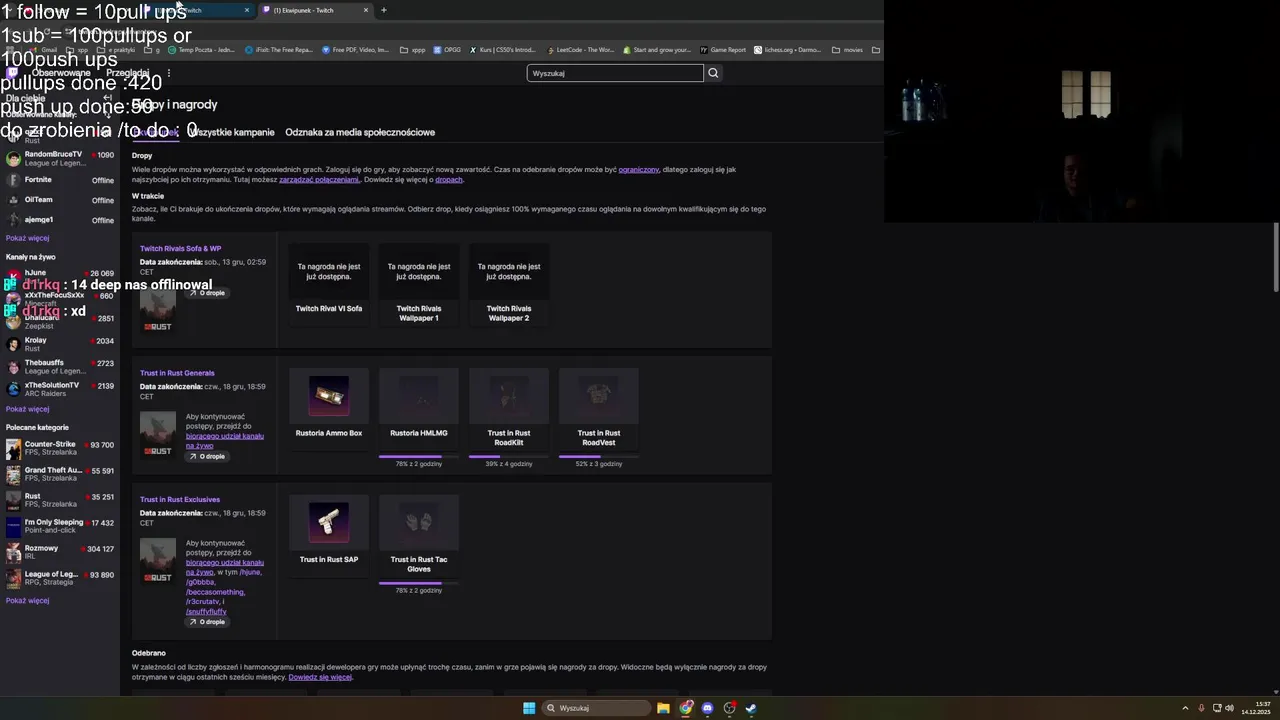Screen dimensions: 1280x720
Task: Open the OPGG bookmark
Action: 448,49
